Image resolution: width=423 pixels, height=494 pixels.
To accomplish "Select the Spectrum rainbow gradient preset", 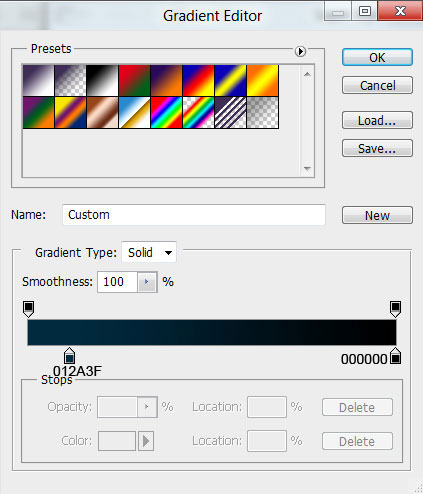I will pos(166,113).
